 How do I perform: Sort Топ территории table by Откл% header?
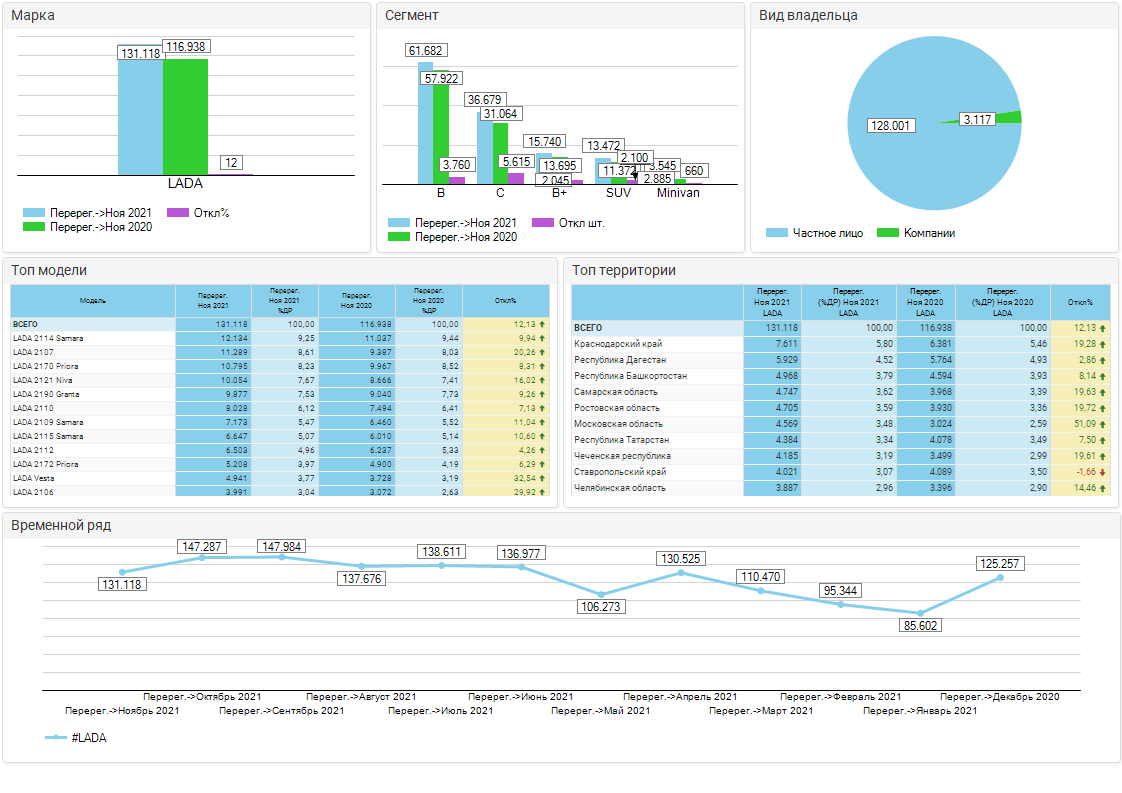[x=1080, y=302]
